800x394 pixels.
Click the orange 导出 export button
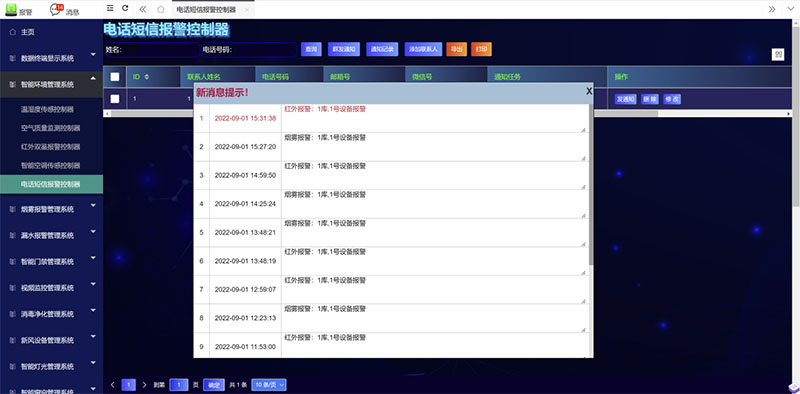pos(456,49)
